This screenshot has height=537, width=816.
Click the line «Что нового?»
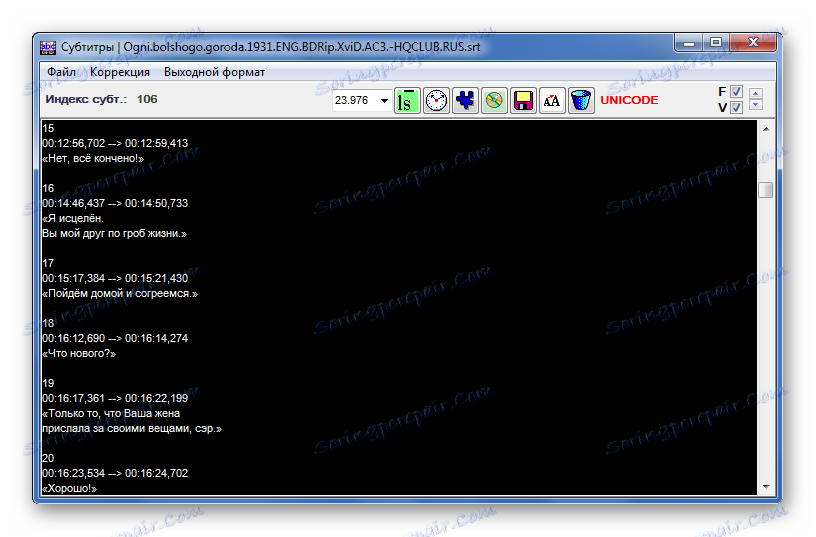coord(79,353)
